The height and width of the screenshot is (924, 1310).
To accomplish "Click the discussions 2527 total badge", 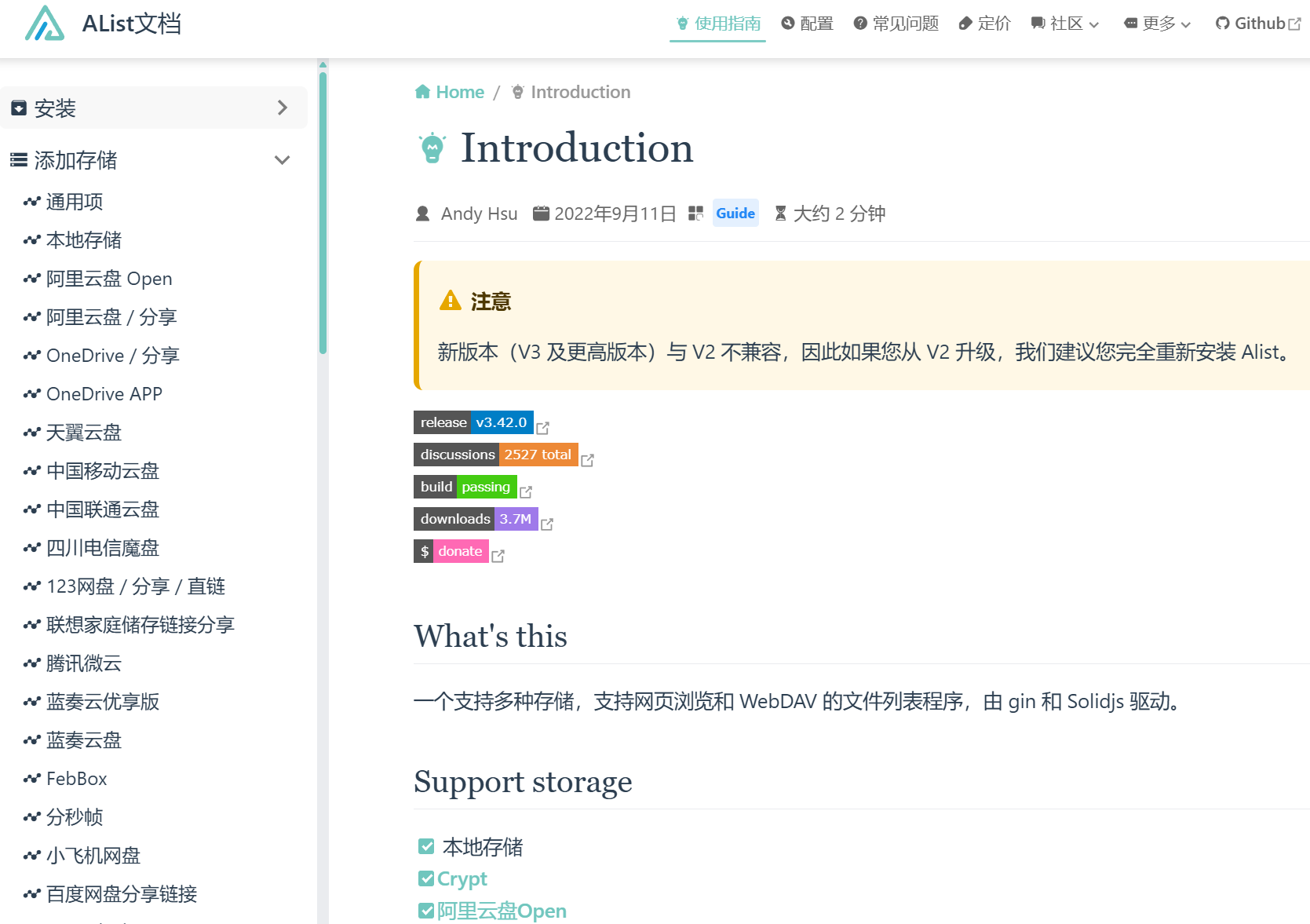I will tap(496, 455).
